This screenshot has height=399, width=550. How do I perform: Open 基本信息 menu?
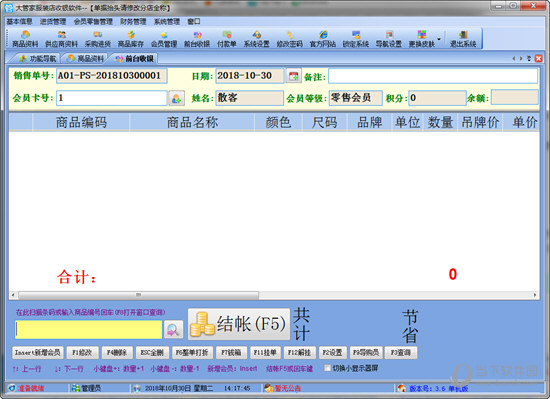coord(19,21)
